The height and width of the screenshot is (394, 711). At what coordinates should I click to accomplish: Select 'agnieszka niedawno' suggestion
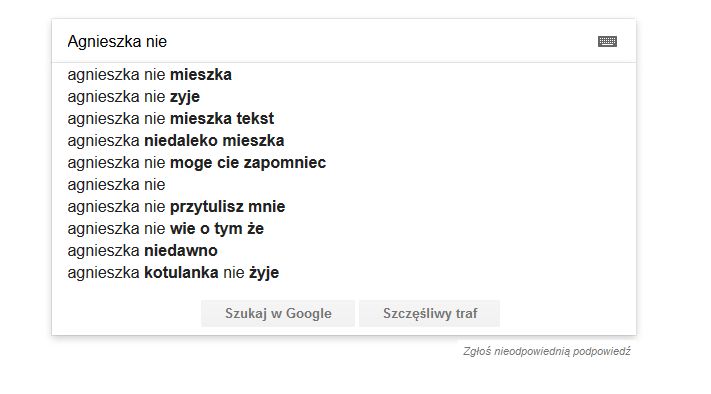pyautogui.click(x=344, y=250)
